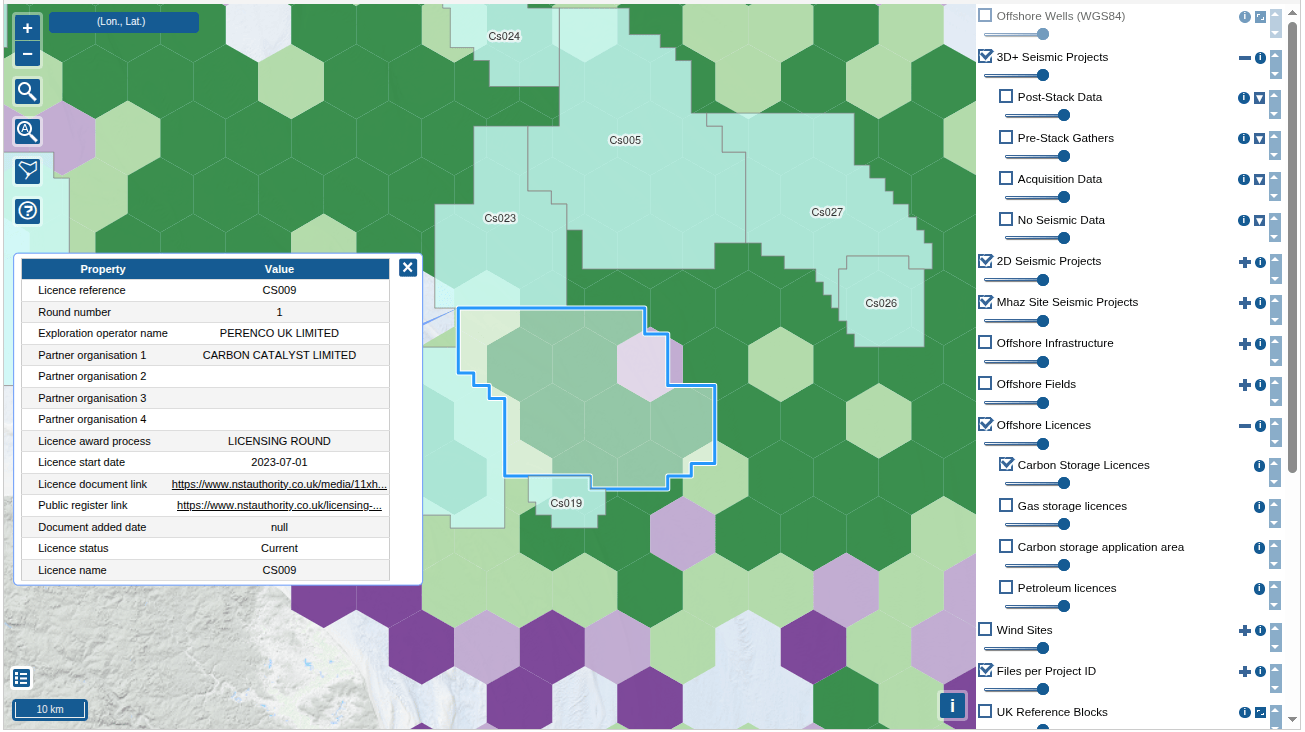This screenshot has height=732, width=1305.
Task: Show info for Offshore Infrastructure layer
Action: point(1260,344)
